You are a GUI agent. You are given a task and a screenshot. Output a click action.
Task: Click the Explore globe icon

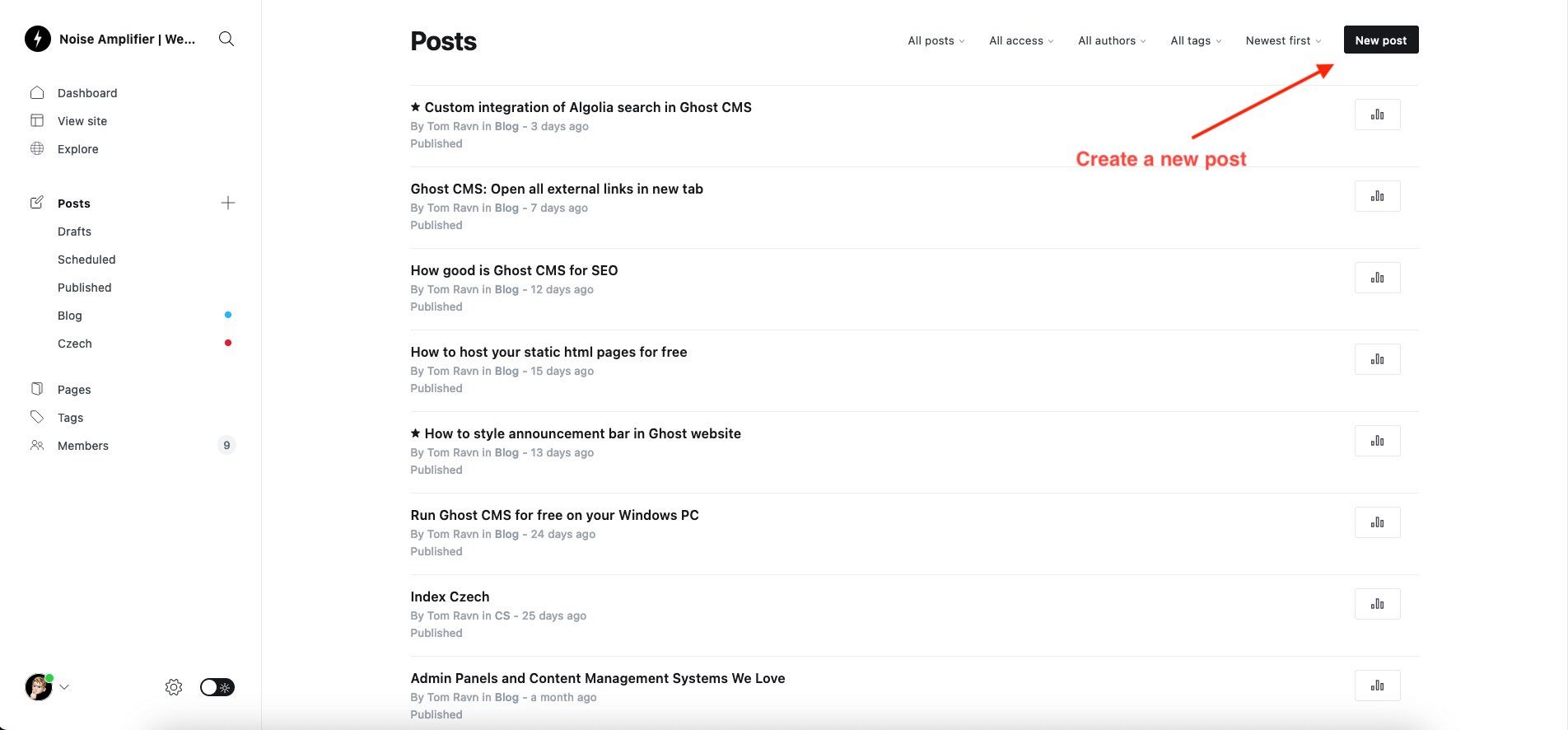coord(37,148)
